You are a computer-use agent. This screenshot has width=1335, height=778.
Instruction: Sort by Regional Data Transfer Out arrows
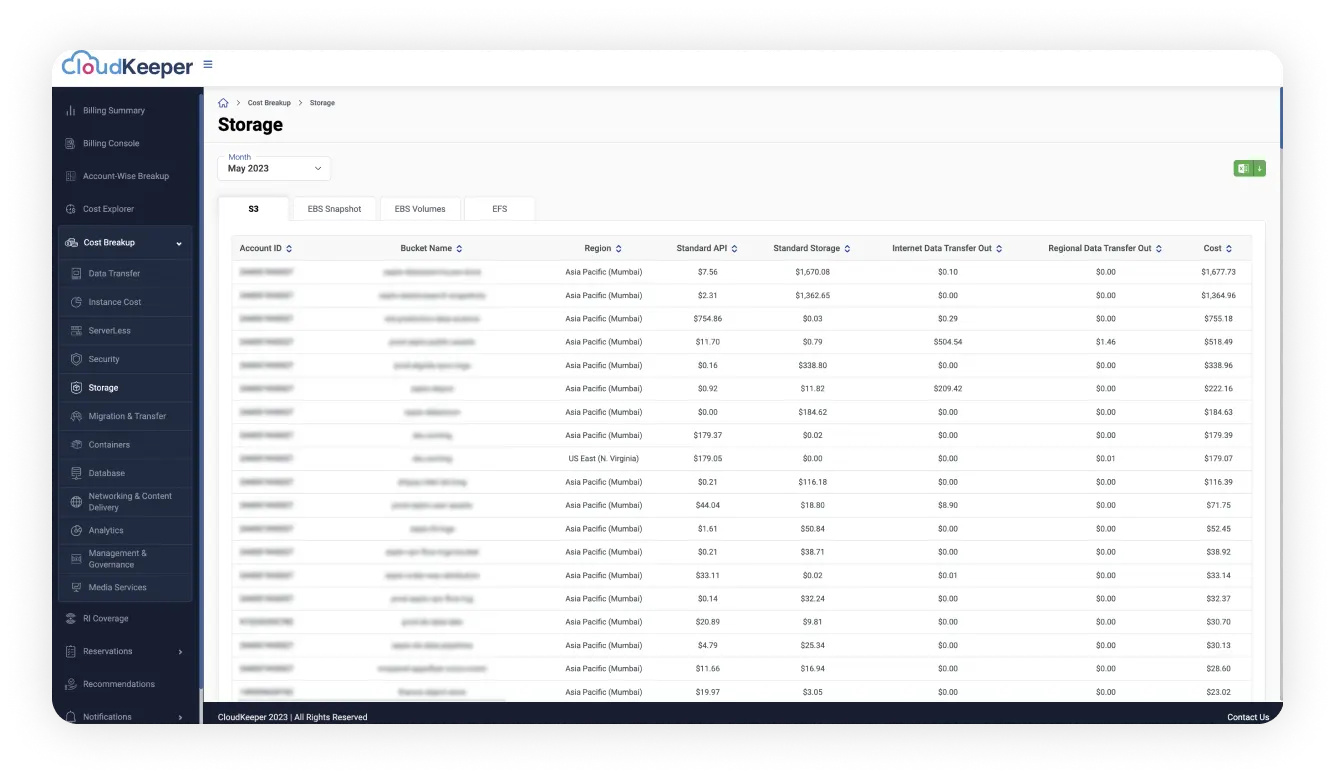point(1160,249)
